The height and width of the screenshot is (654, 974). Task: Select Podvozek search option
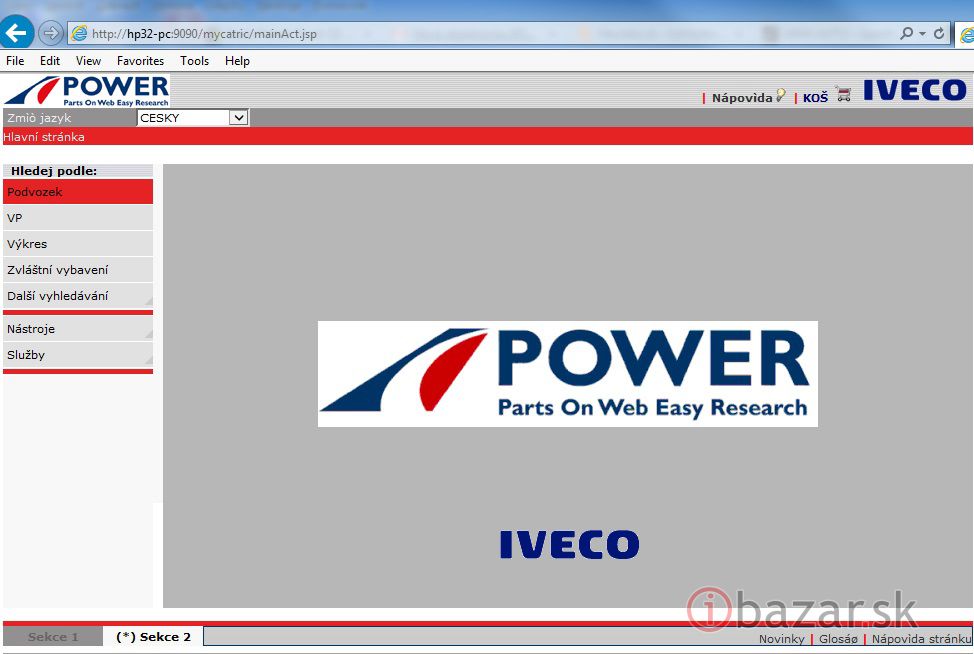coord(78,192)
